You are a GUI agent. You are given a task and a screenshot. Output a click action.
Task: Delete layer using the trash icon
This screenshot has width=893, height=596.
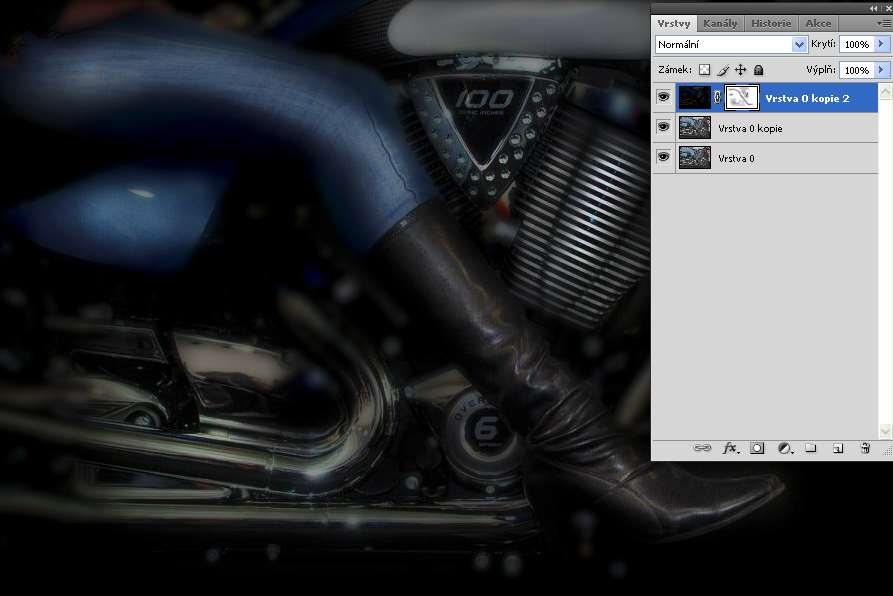tap(865, 449)
